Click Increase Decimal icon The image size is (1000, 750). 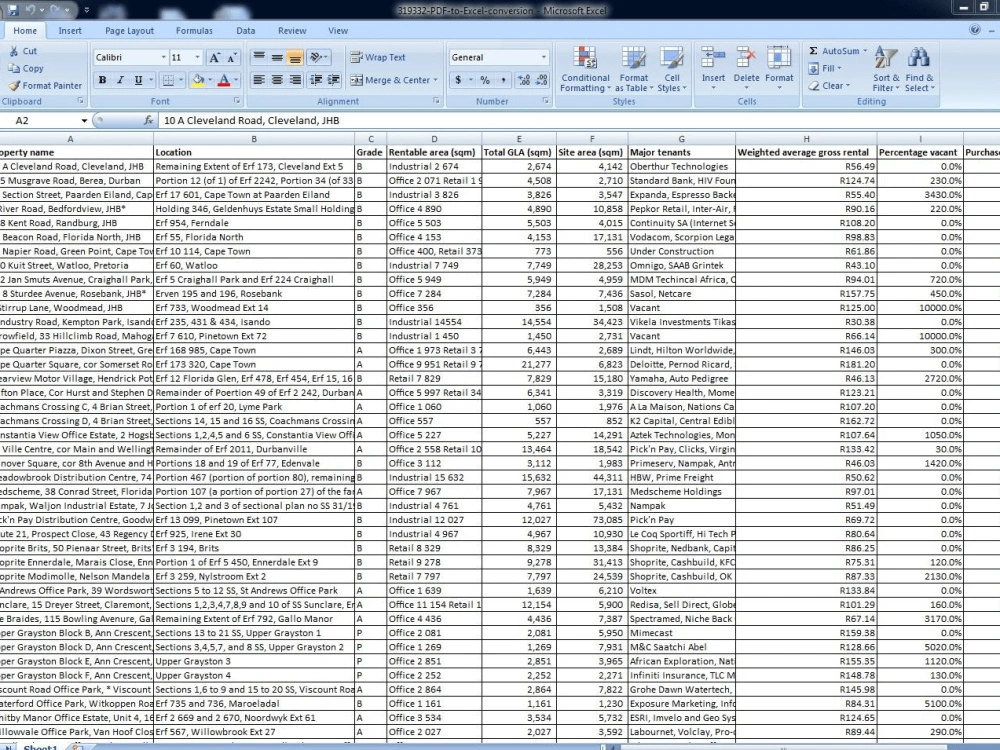(524, 80)
